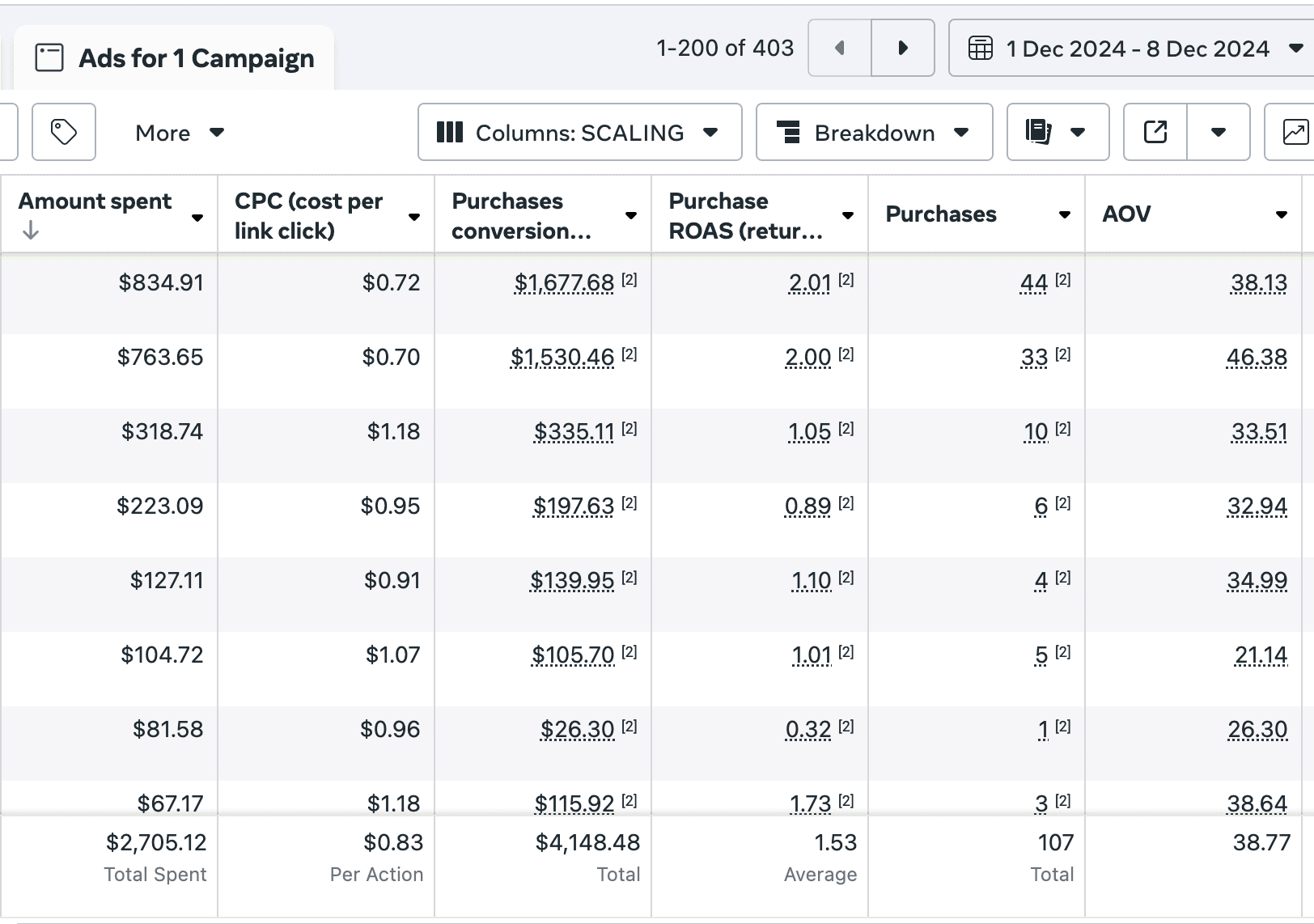
Task: Go to previous page of results
Action: click(840, 48)
